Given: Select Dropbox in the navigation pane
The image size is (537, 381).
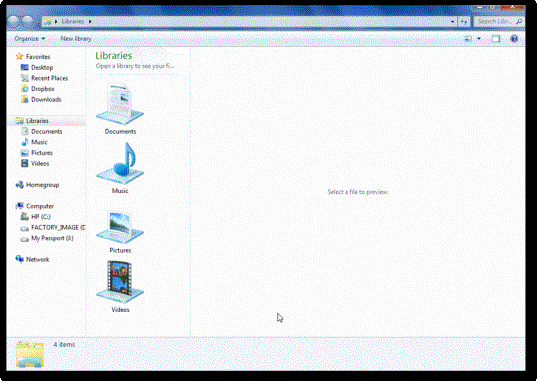Looking at the screenshot, I should tap(43, 89).
